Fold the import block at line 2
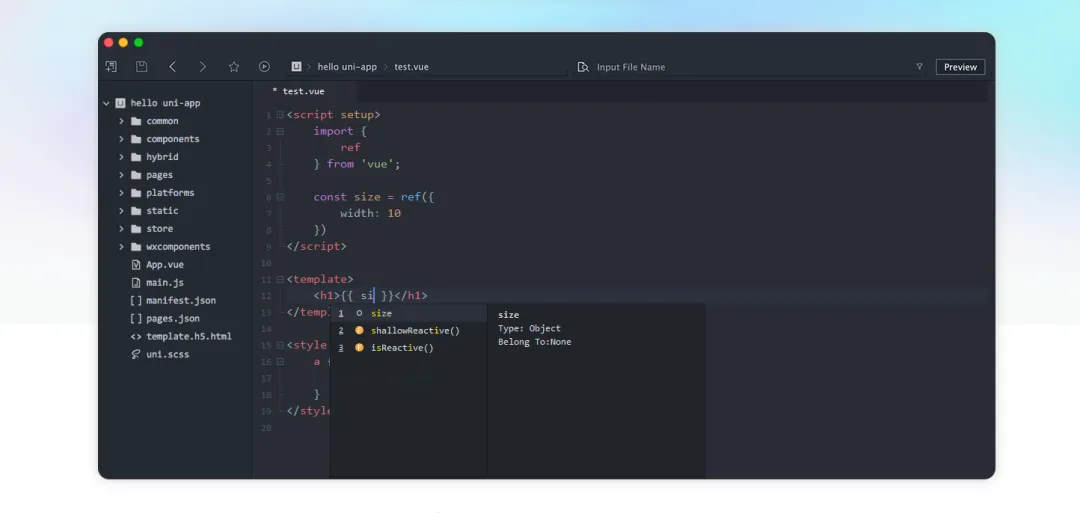The width and height of the screenshot is (1080, 513). point(280,131)
